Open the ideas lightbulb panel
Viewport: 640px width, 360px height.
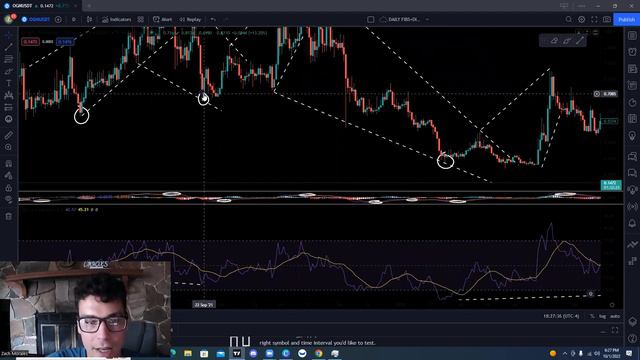[x=632, y=136]
